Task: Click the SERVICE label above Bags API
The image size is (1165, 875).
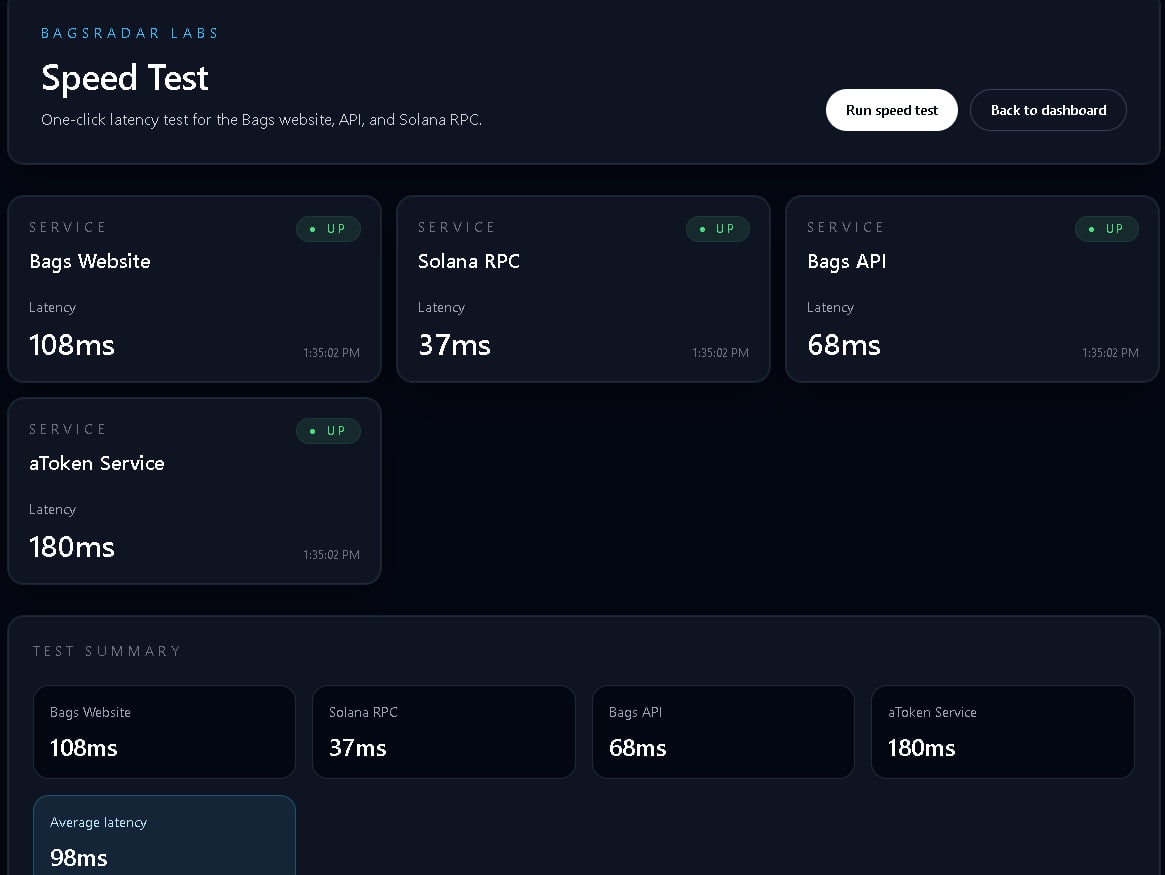Action: [x=846, y=227]
